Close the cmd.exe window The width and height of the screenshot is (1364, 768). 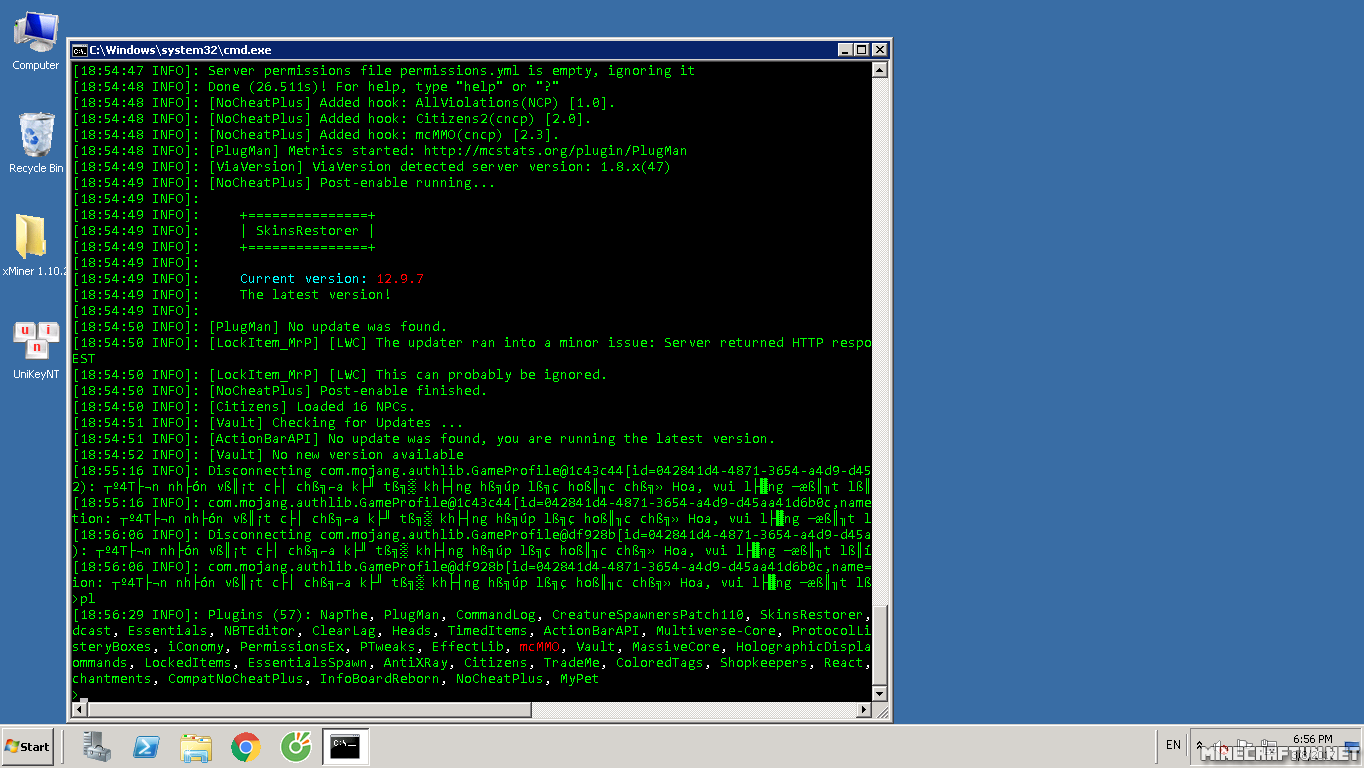(x=880, y=50)
